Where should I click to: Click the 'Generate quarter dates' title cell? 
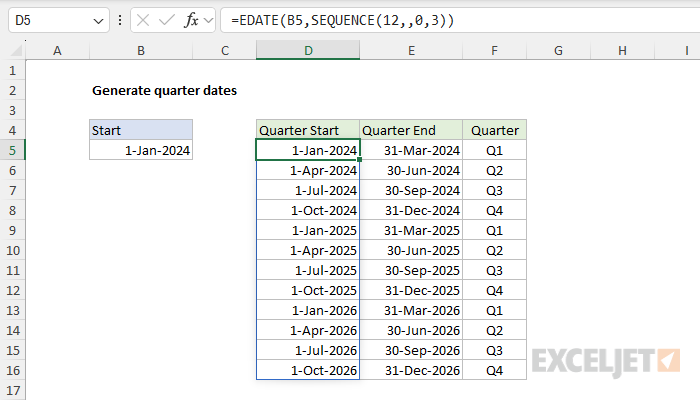164,91
